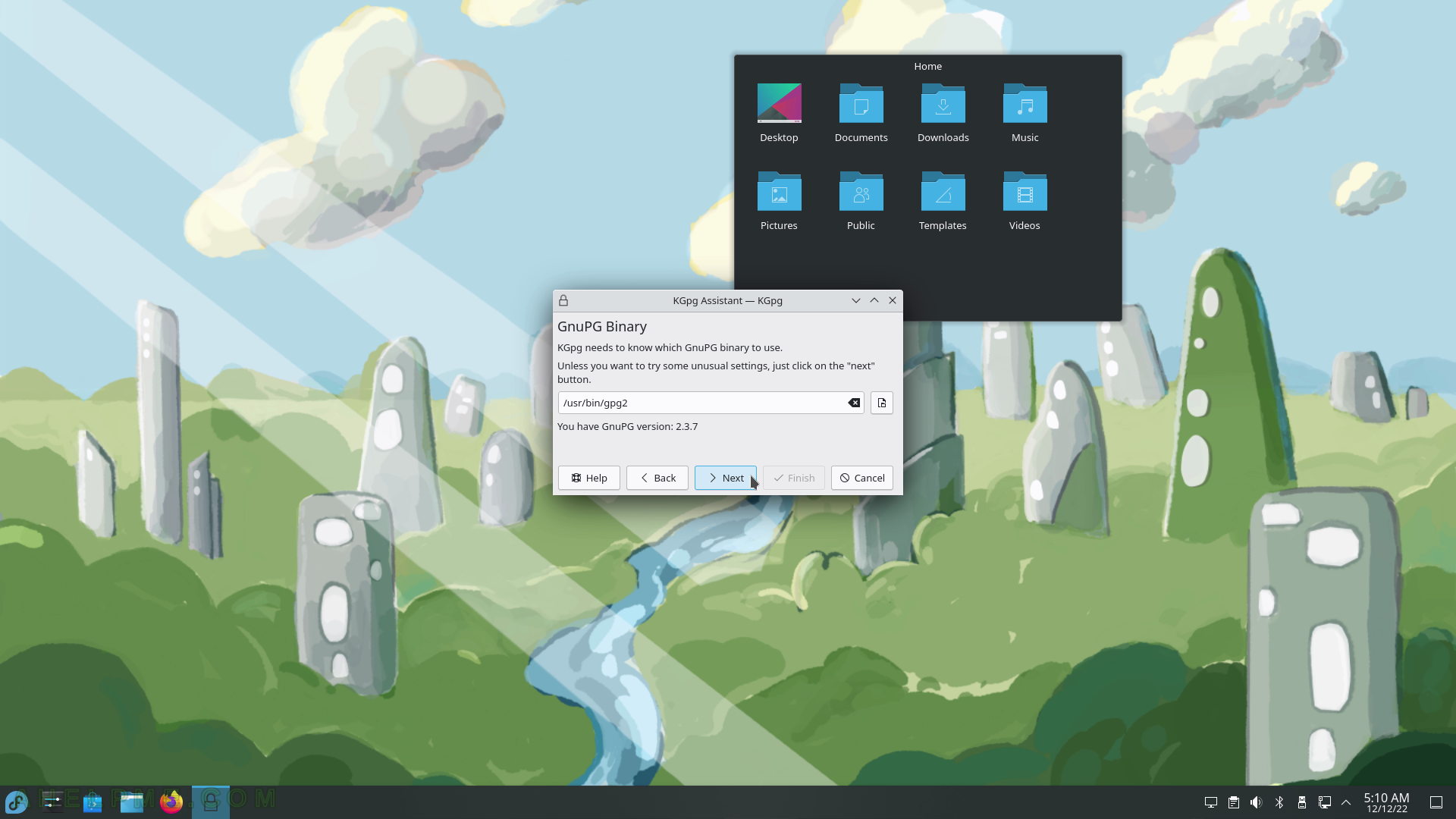Proceed with Next in KGpg Assistant
Screen dimensions: 1456x819
726,478
